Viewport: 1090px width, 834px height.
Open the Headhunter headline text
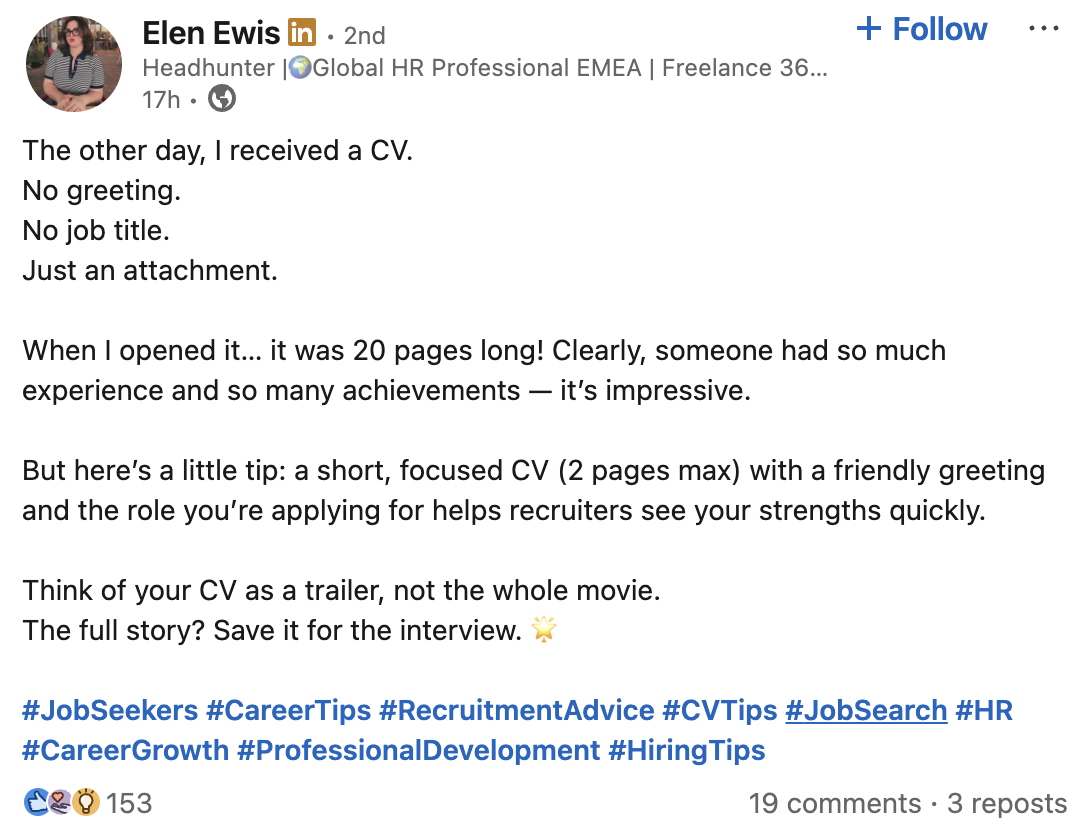tap(485, 67)
